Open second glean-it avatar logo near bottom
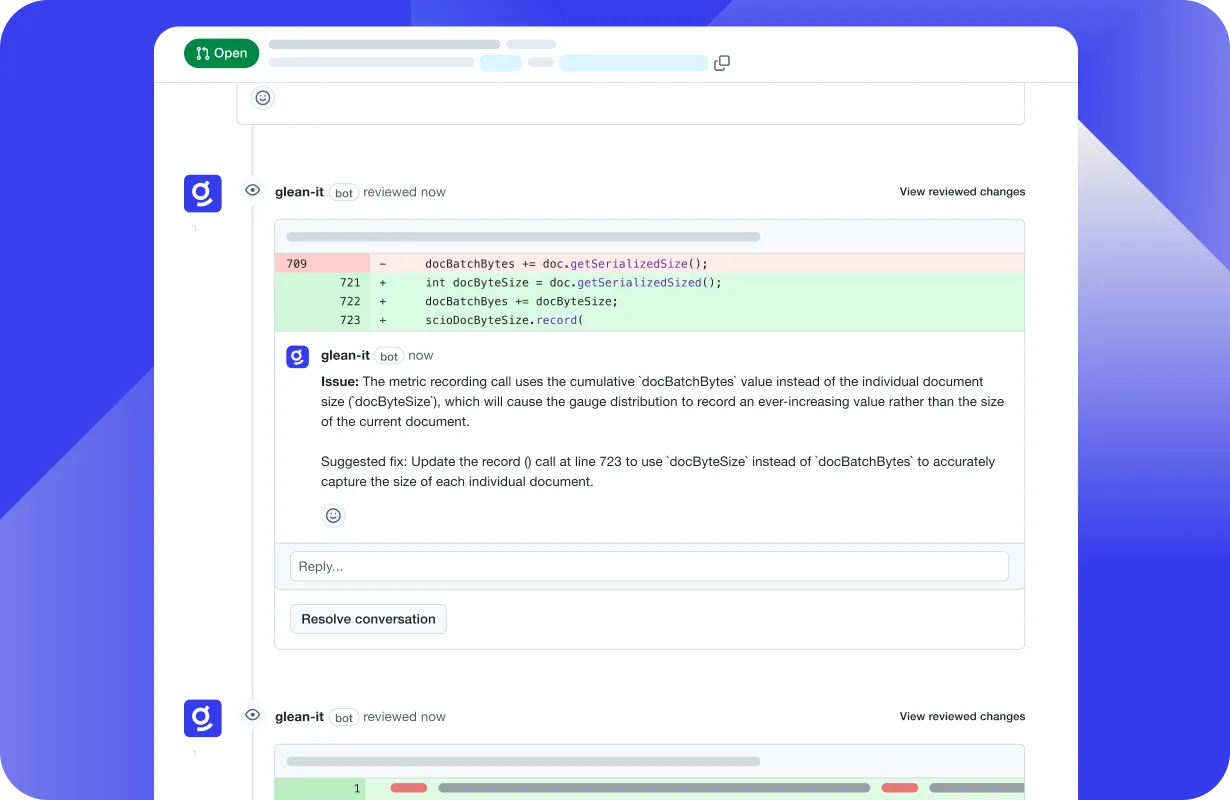 coord(203,718)
